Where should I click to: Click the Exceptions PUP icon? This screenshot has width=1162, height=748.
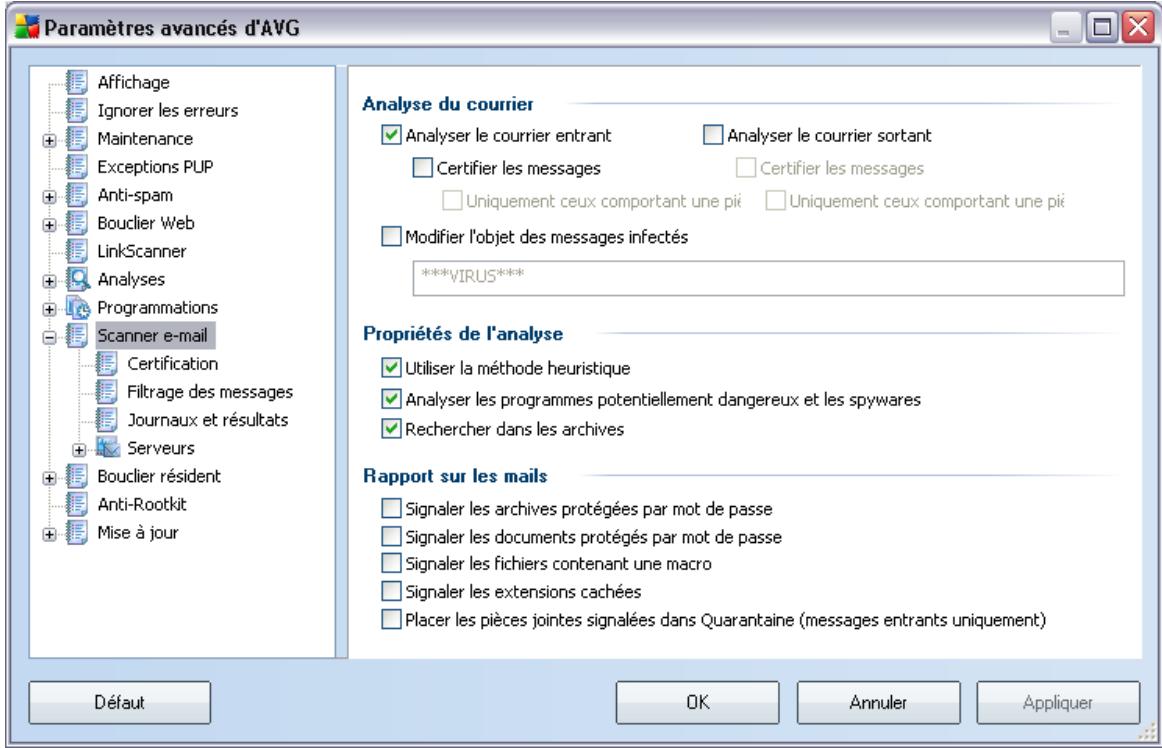pos(77,167)
